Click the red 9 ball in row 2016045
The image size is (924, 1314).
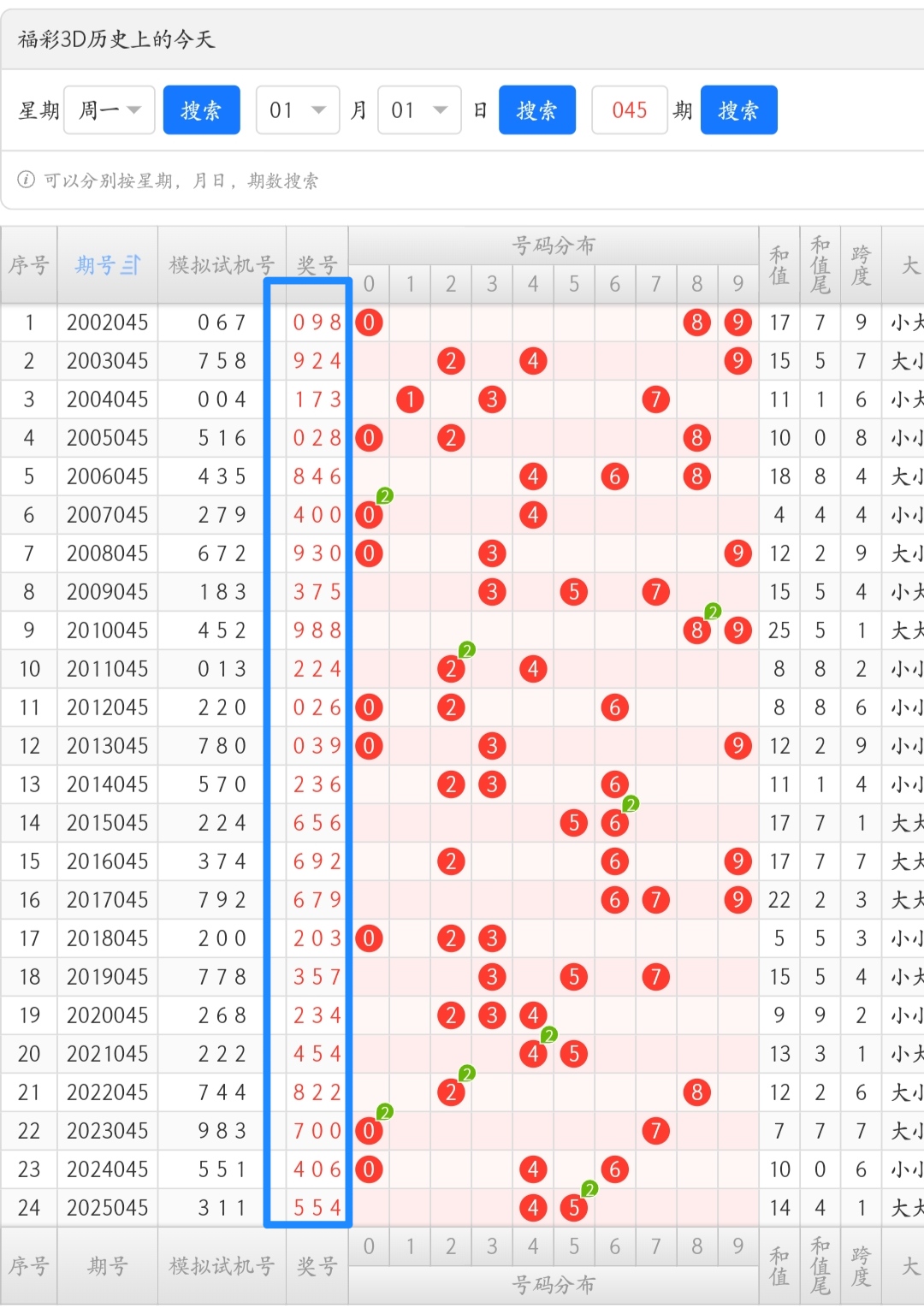737,861
